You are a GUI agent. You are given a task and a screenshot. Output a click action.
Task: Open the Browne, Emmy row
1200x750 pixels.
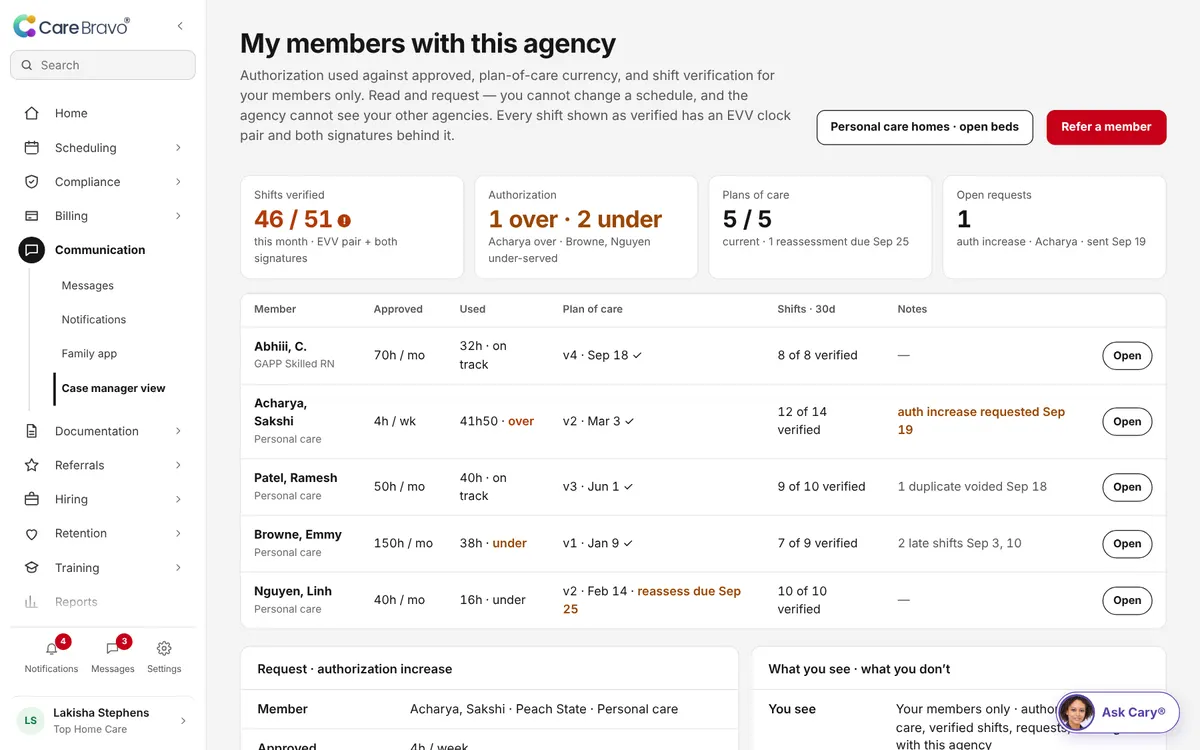1127,544
